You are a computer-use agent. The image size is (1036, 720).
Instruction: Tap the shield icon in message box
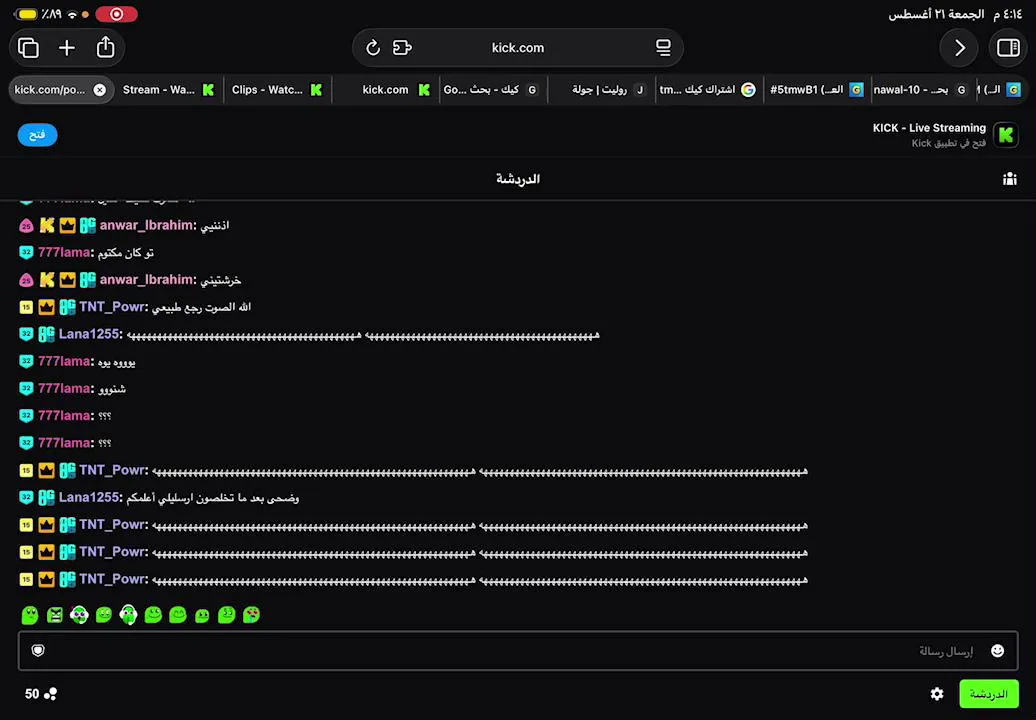click(38, 651)
